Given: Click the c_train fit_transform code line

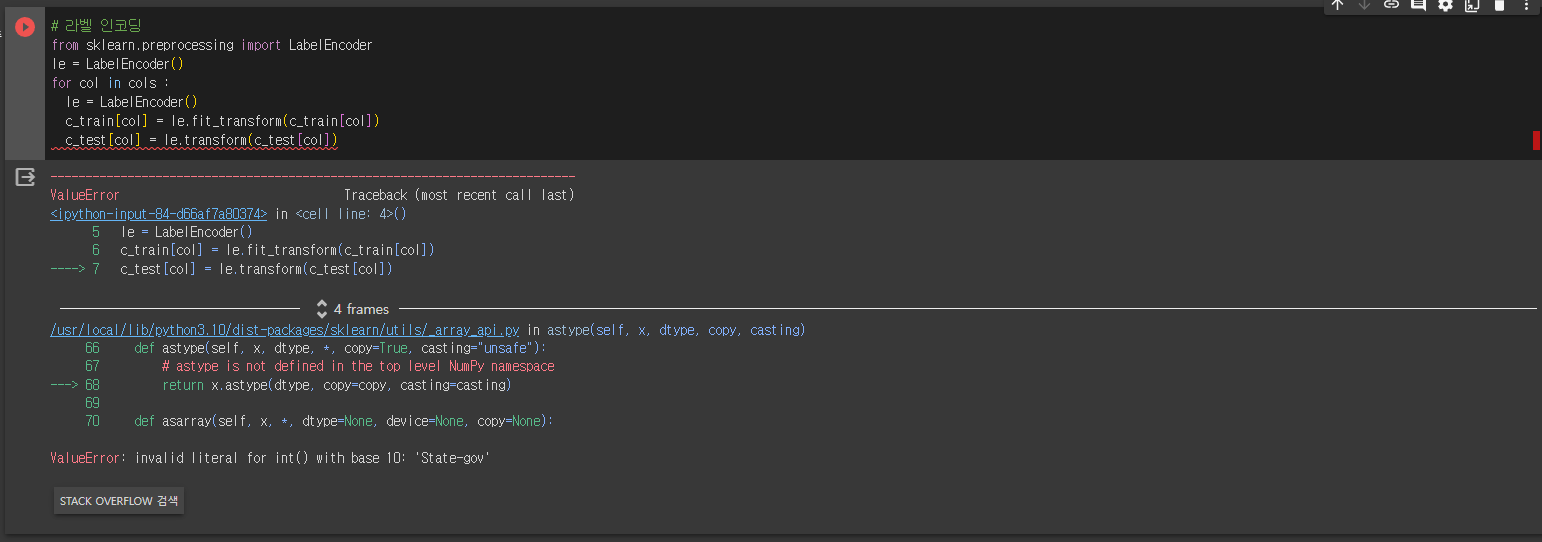Looking at the screenshot, I should (x=220, y=121).
